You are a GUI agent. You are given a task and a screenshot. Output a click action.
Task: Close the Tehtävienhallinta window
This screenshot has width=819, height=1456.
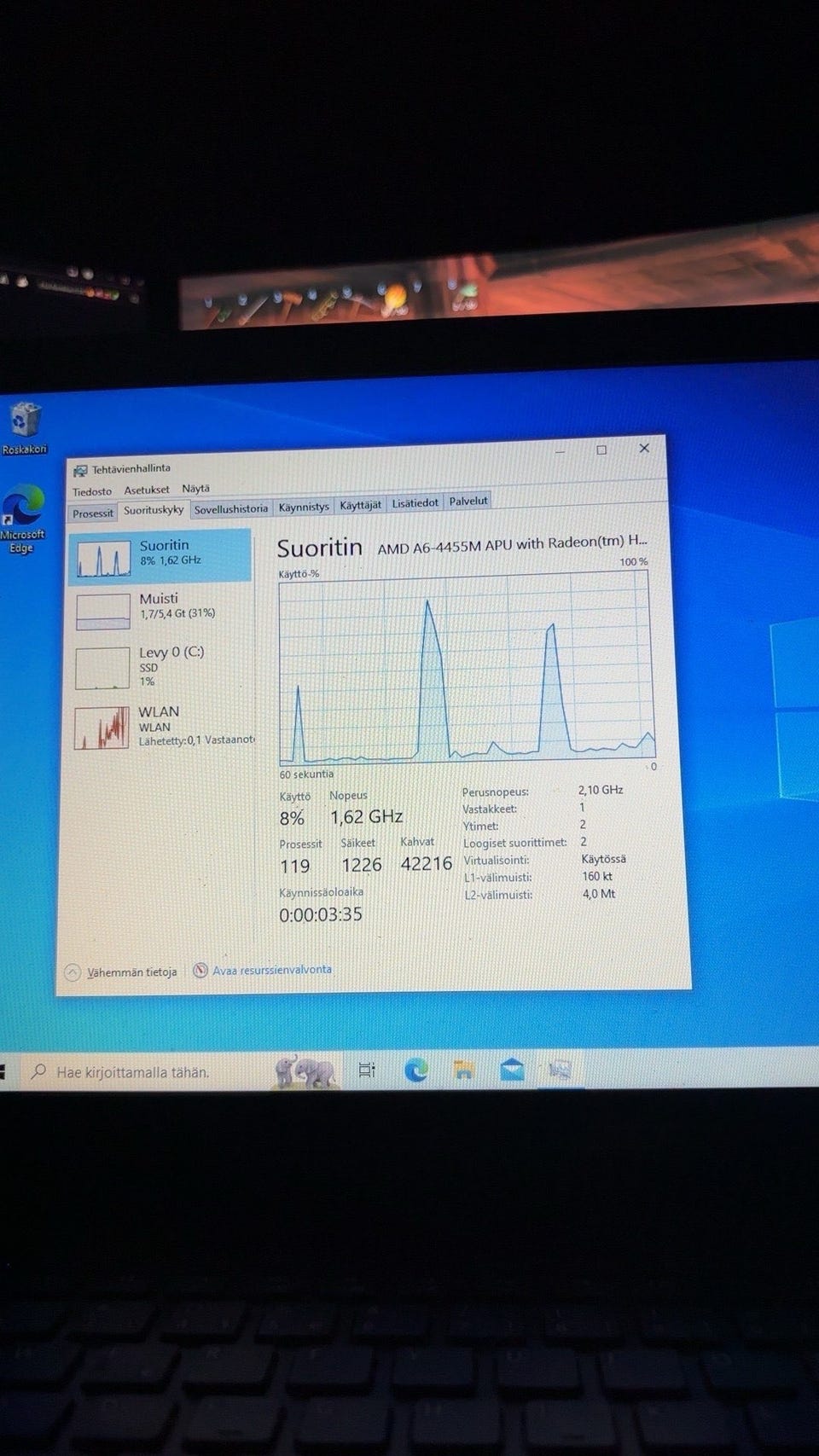(x=644, y=448)
